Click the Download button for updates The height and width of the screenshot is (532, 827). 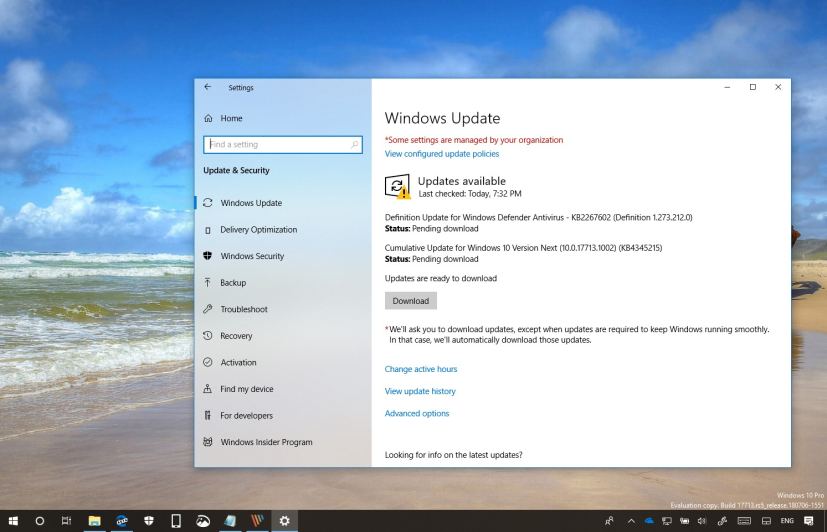pos(411,301)
